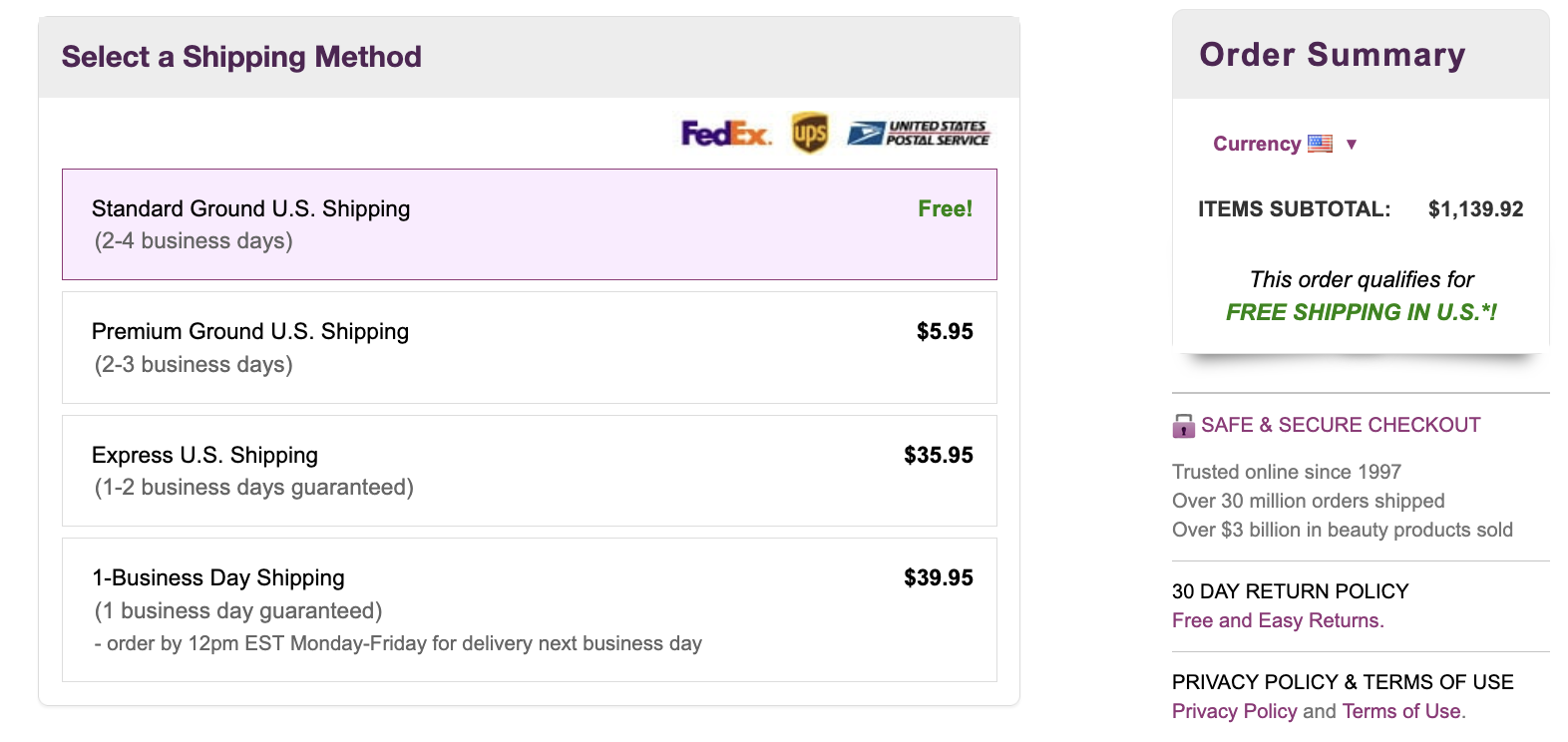The width and height of the screenshot is (1568, 742).
Task: Click Free and Easy Returns
Action: coord(1278,620)
